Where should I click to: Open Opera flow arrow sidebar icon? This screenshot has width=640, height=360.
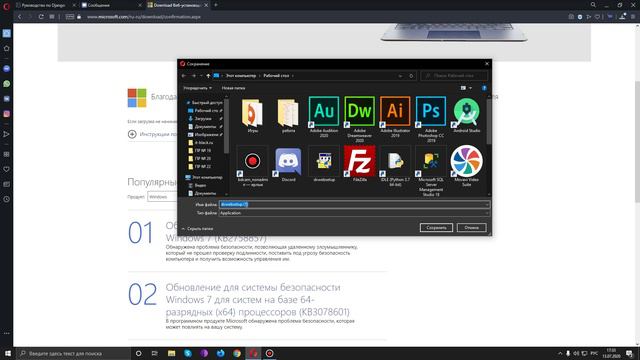point(7,134)
